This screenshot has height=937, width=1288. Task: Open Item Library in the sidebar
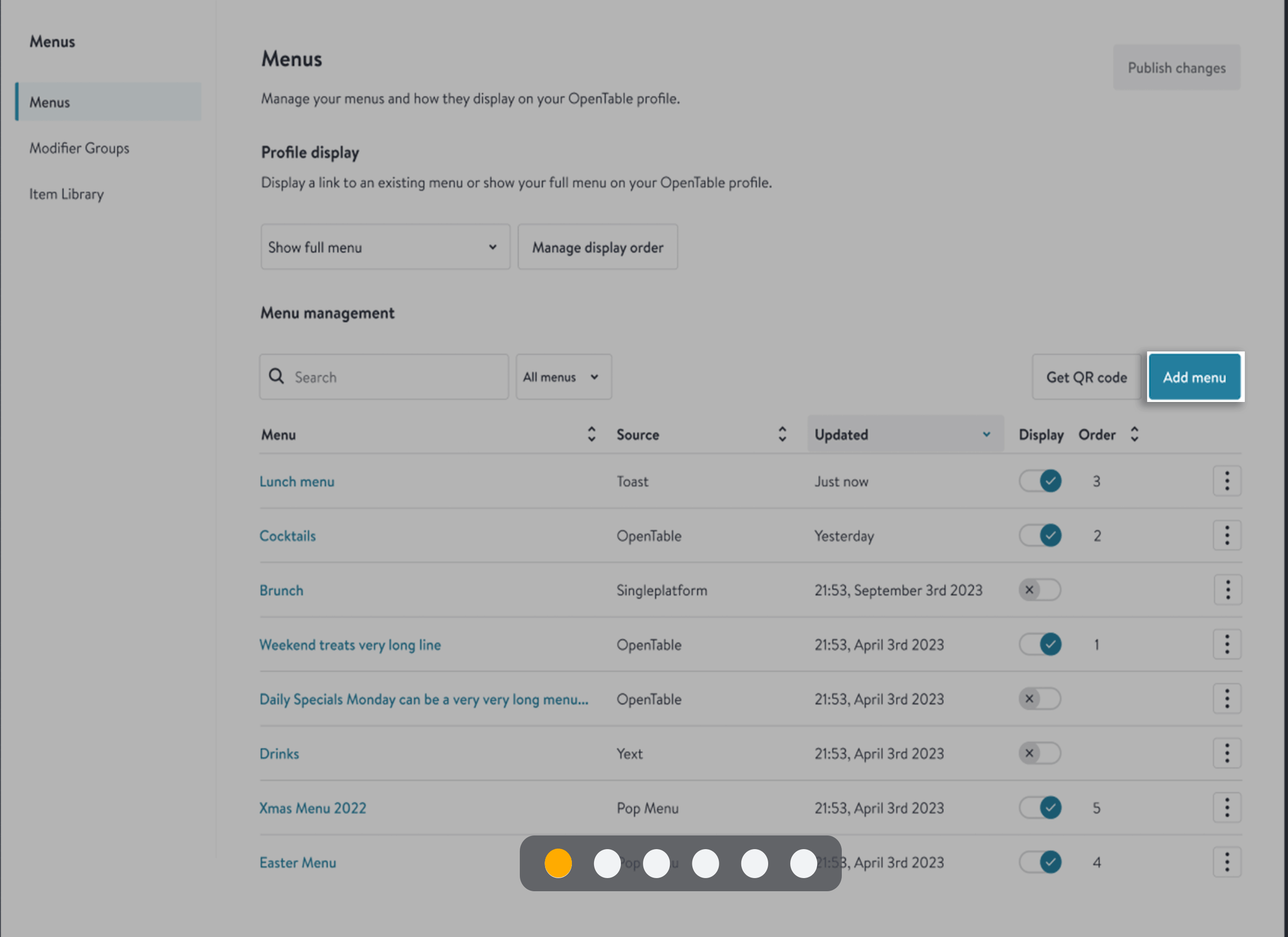(66, 194)
